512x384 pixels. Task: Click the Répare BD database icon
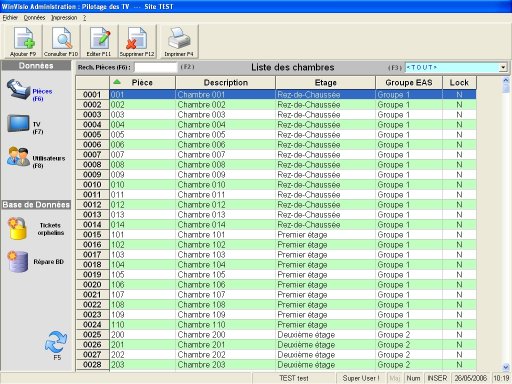(18, 261)
